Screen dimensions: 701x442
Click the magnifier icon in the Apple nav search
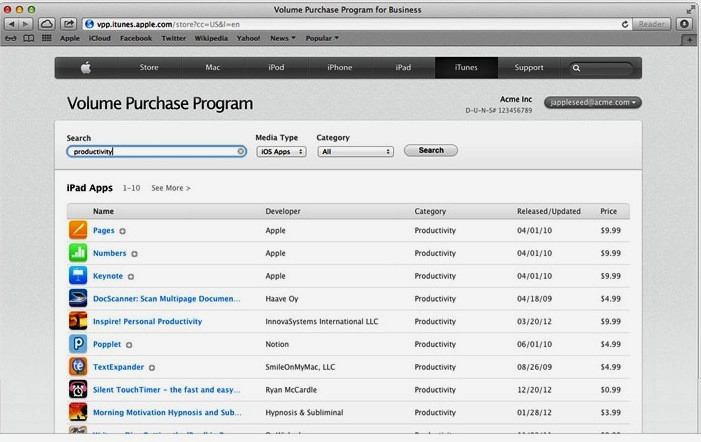(x=576, y=68)
